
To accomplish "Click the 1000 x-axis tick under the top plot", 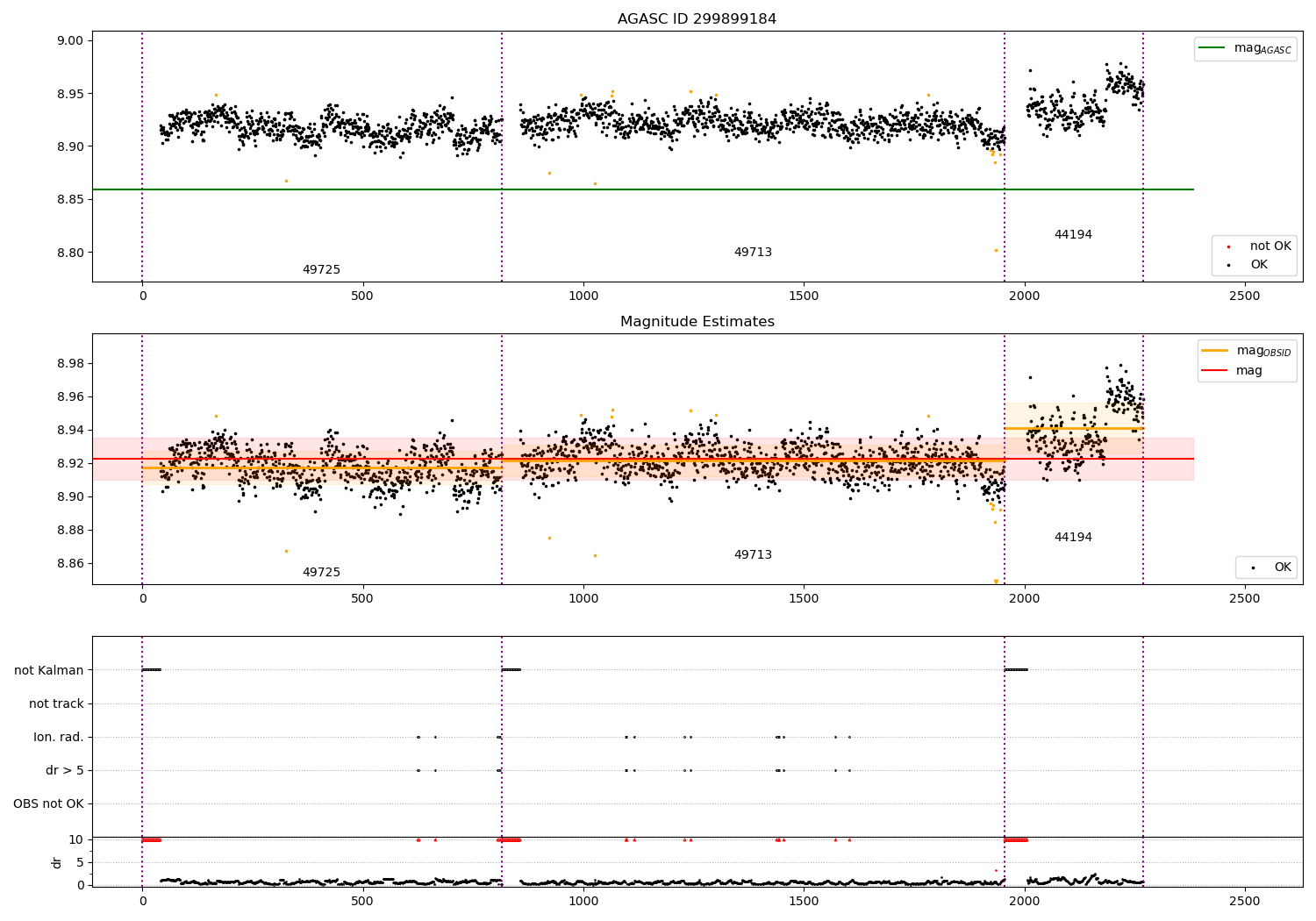I will point(583,296).
